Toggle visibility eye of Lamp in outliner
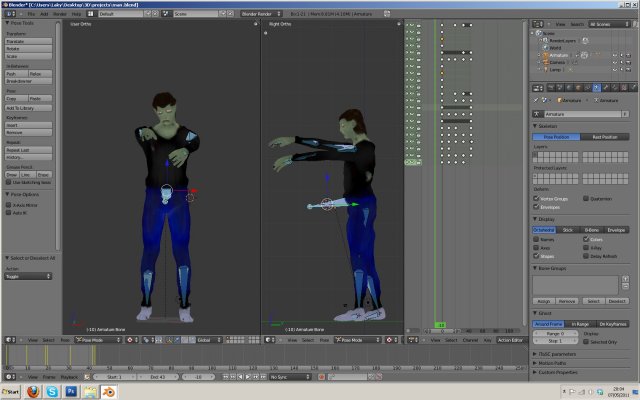This screenshot has height=400, width=640. coord(615,70)
